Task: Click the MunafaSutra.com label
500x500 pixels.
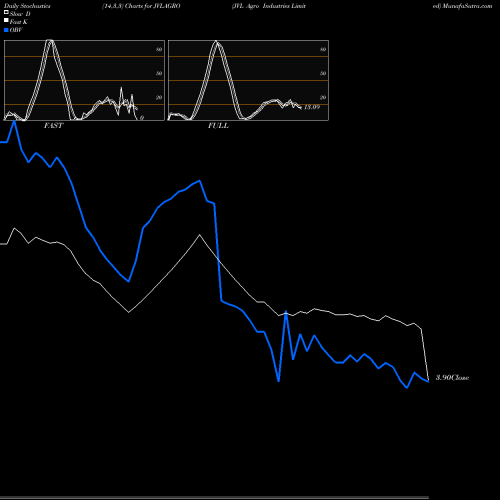Action: coord(467,6)
